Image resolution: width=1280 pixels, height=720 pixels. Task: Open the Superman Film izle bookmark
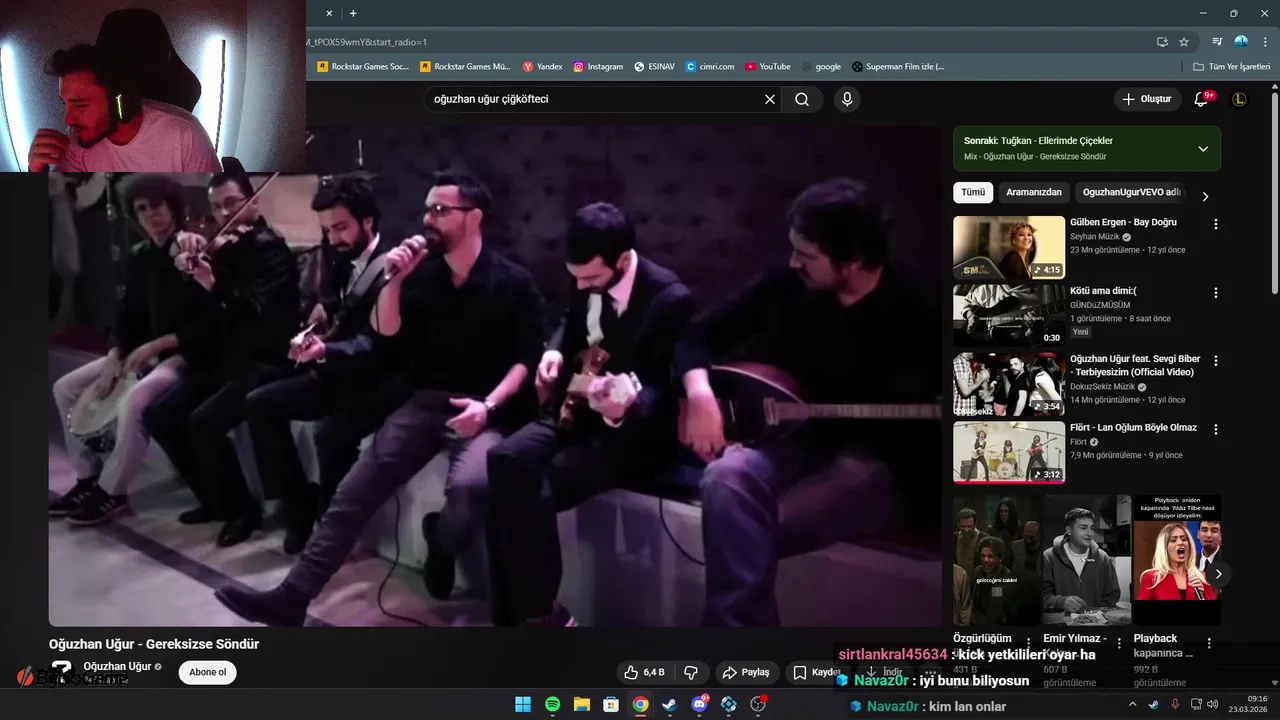898,67
